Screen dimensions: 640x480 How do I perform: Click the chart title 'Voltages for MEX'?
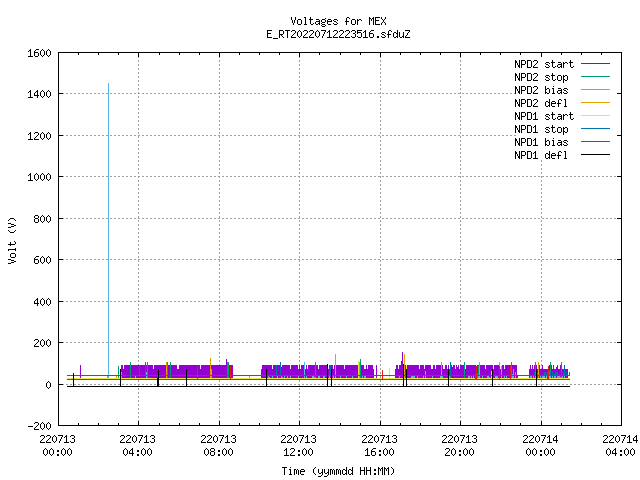click(x=338, y=21)
